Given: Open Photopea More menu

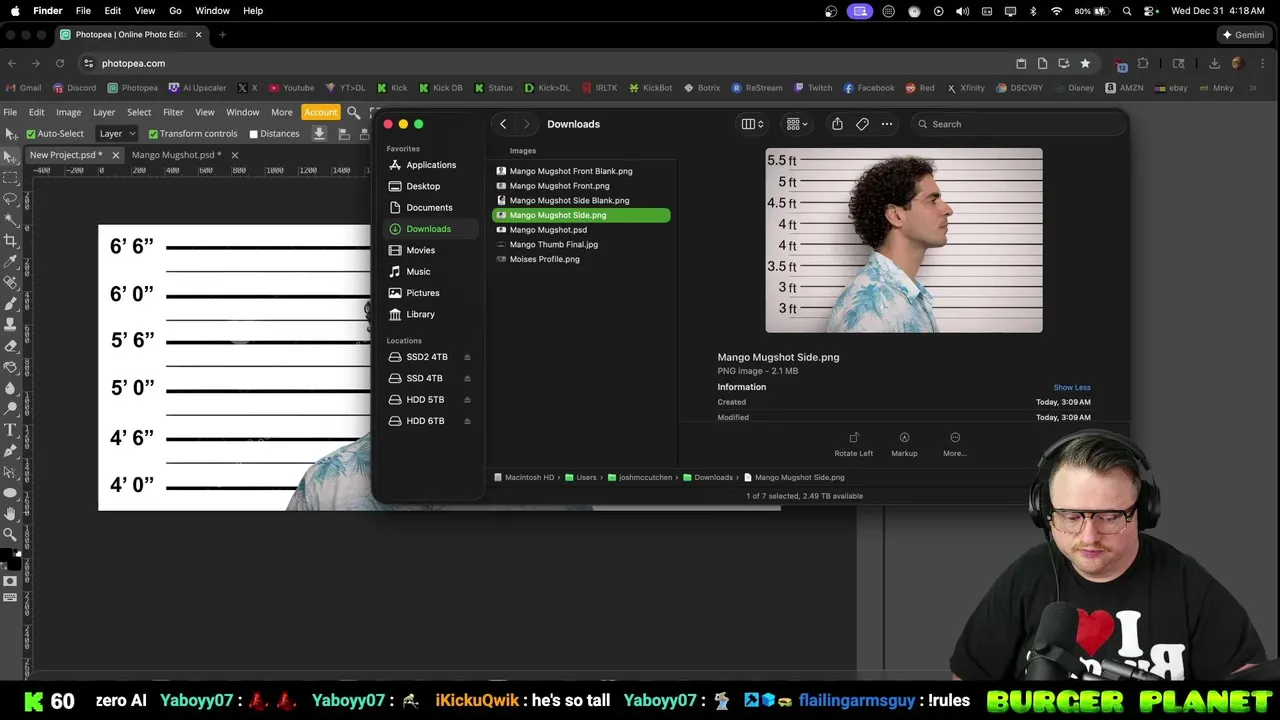Looking at the screenshot, I should point(282,112).
